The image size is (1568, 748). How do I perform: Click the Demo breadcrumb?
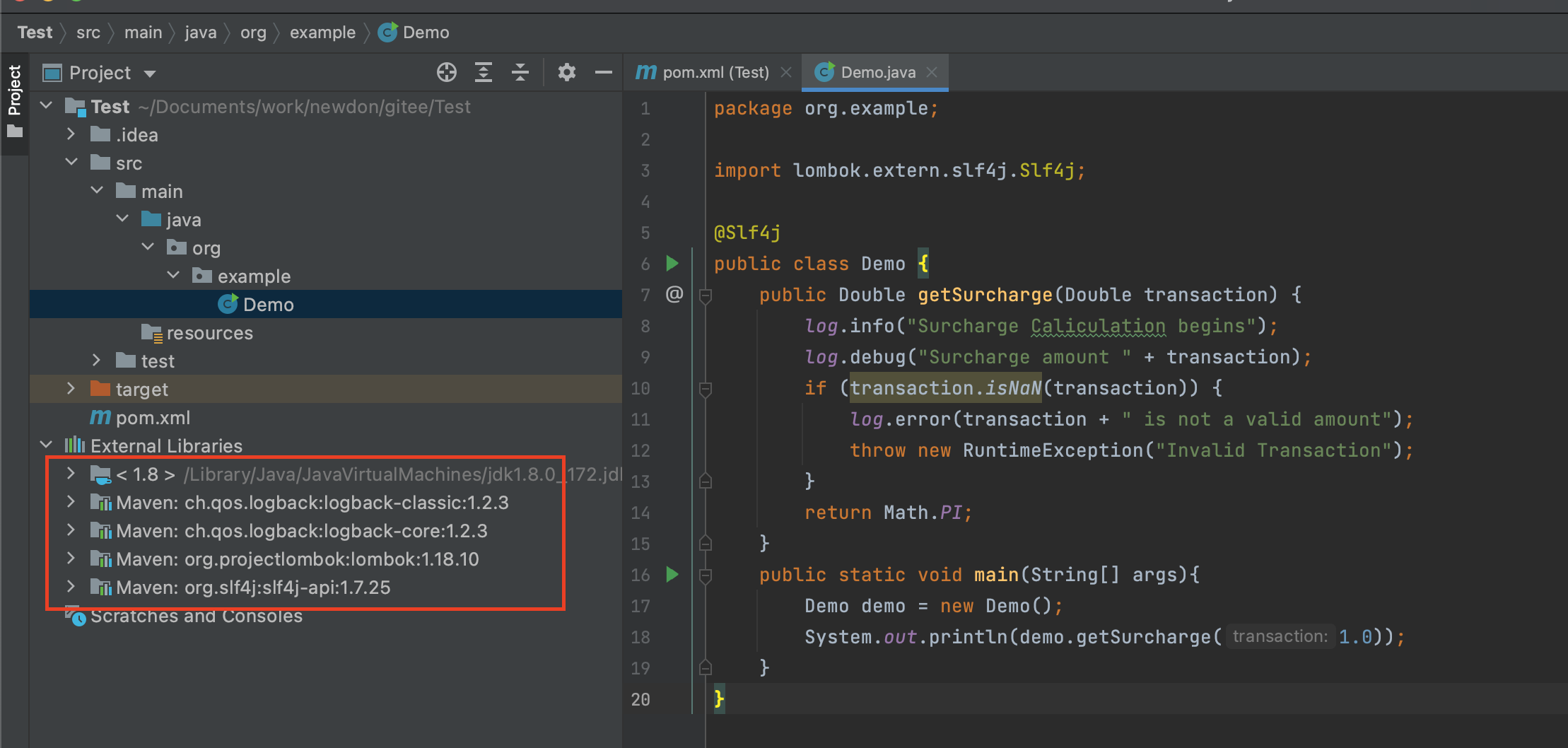tap(414, 33)
